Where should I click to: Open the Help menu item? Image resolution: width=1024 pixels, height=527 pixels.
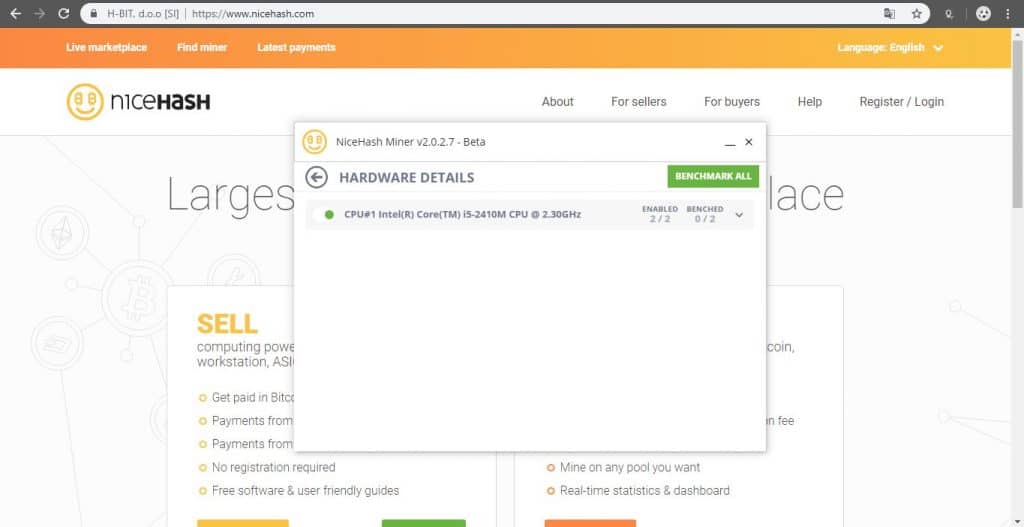pos(810,102)
